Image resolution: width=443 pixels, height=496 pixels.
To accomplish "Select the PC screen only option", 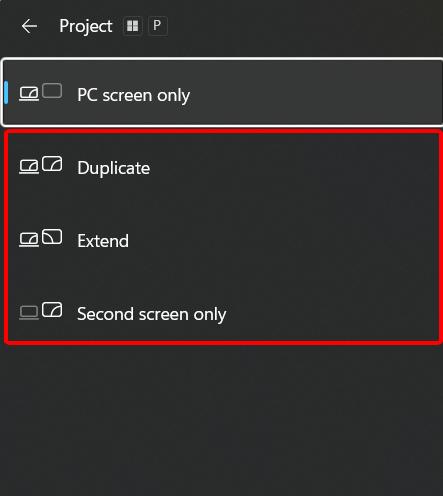I will point(222,92).
